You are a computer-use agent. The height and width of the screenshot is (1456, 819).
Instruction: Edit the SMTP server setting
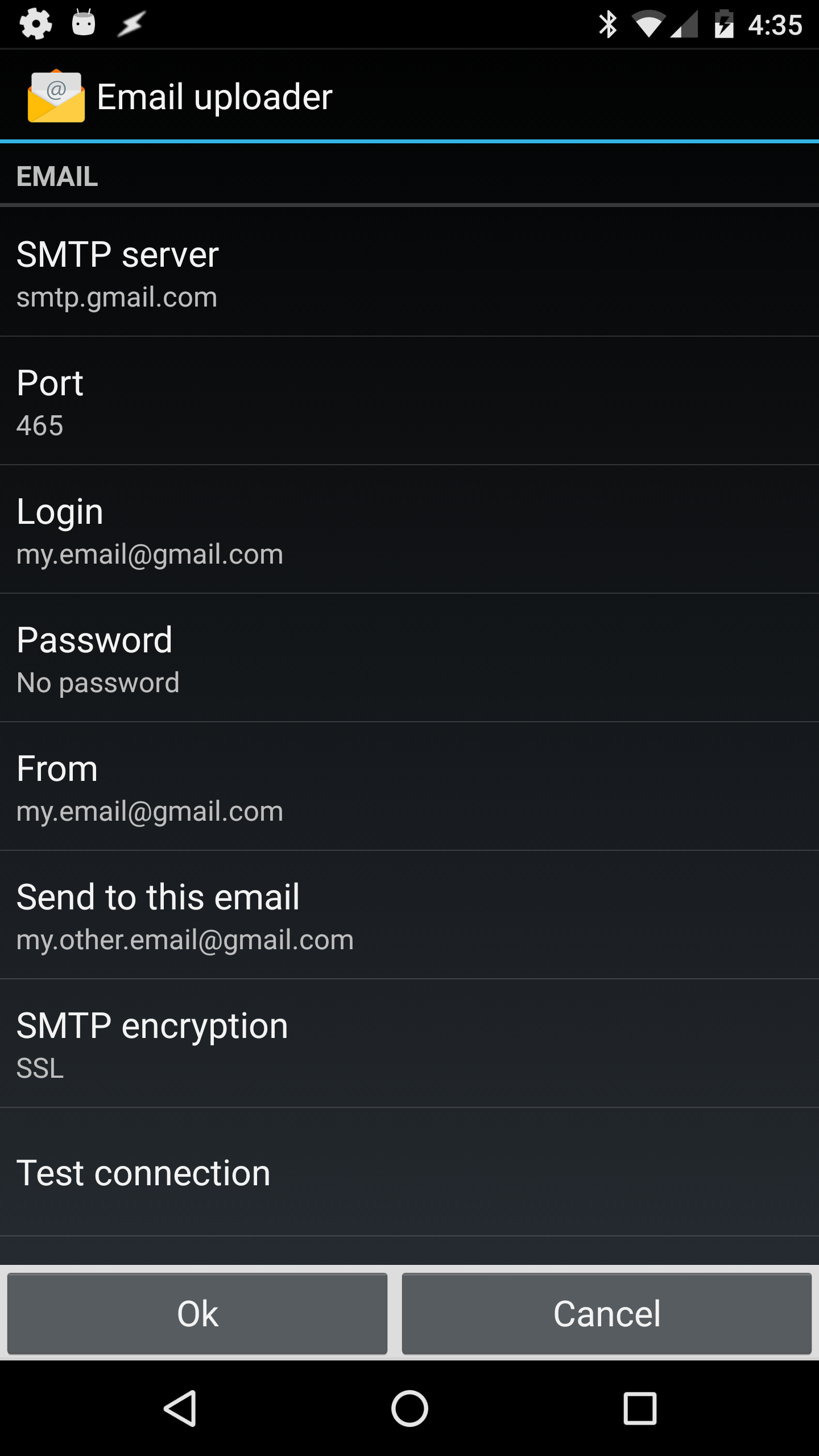pyautogui.click(x=409, y=272)
